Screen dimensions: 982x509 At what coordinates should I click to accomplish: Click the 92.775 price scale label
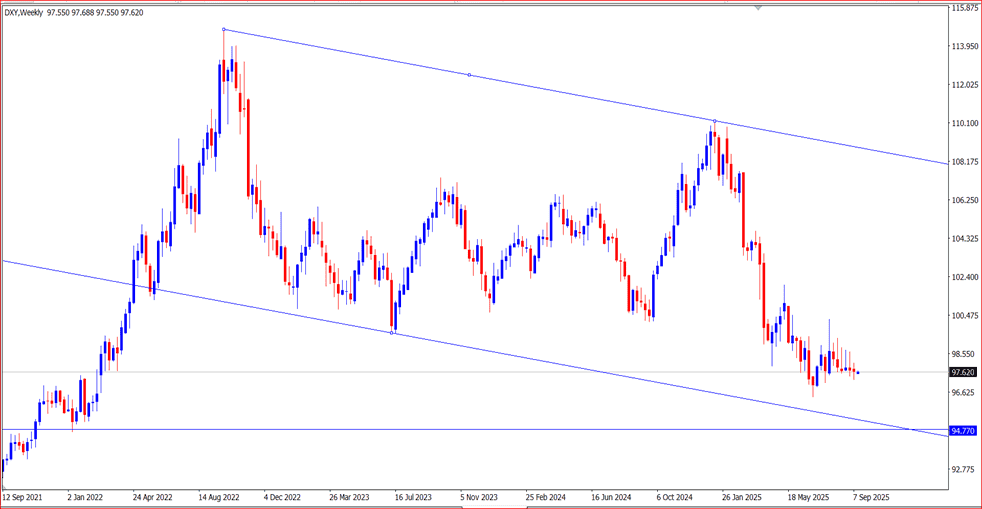[x=964, y=469]
